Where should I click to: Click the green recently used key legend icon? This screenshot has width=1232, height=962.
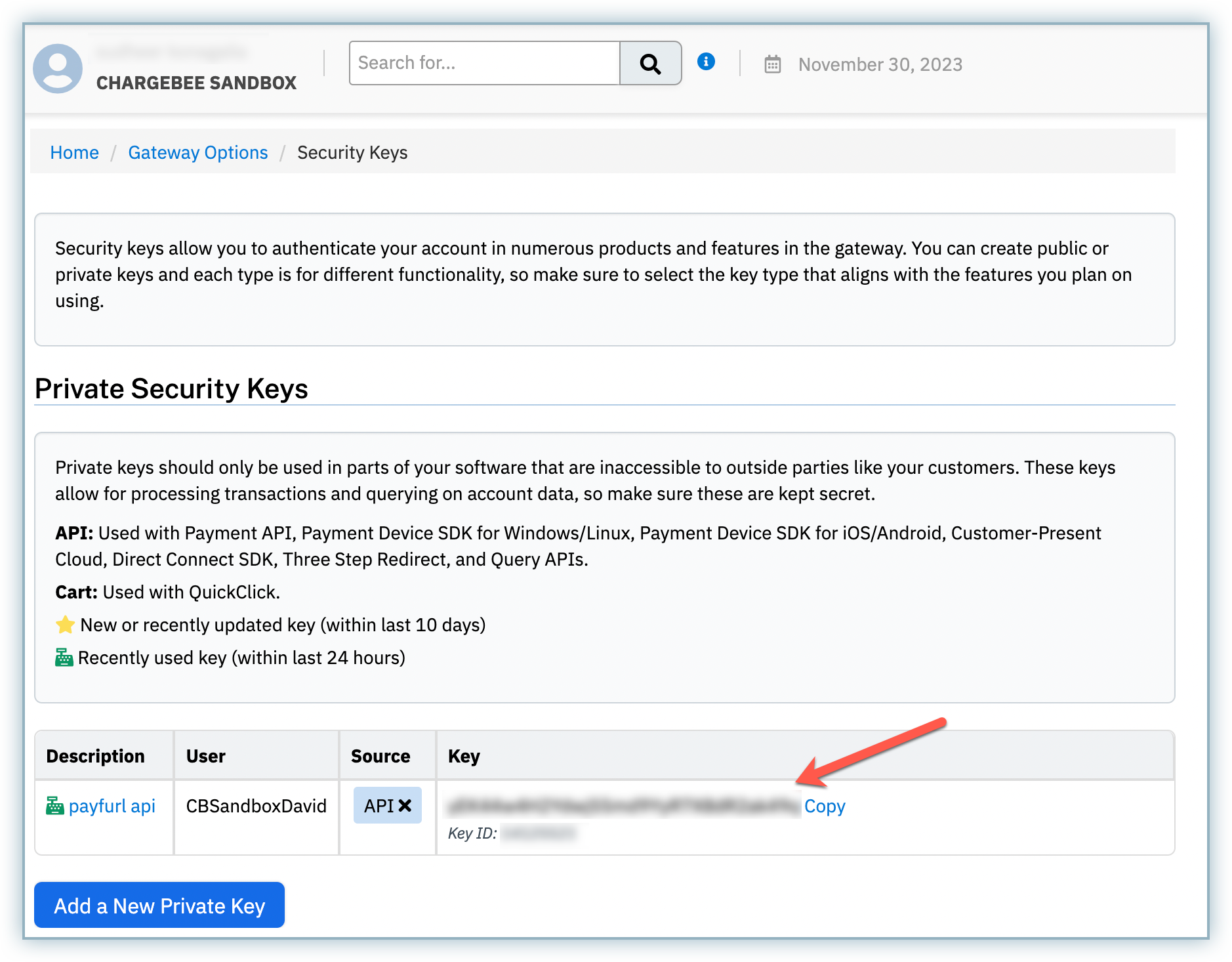coord(64,658)
